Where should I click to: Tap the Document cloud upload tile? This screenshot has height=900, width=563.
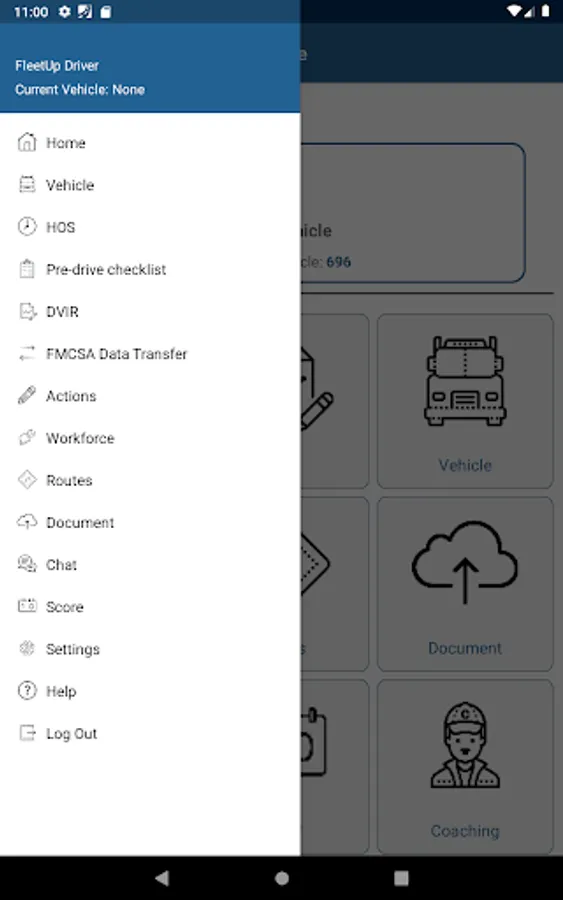click(465, 584)
